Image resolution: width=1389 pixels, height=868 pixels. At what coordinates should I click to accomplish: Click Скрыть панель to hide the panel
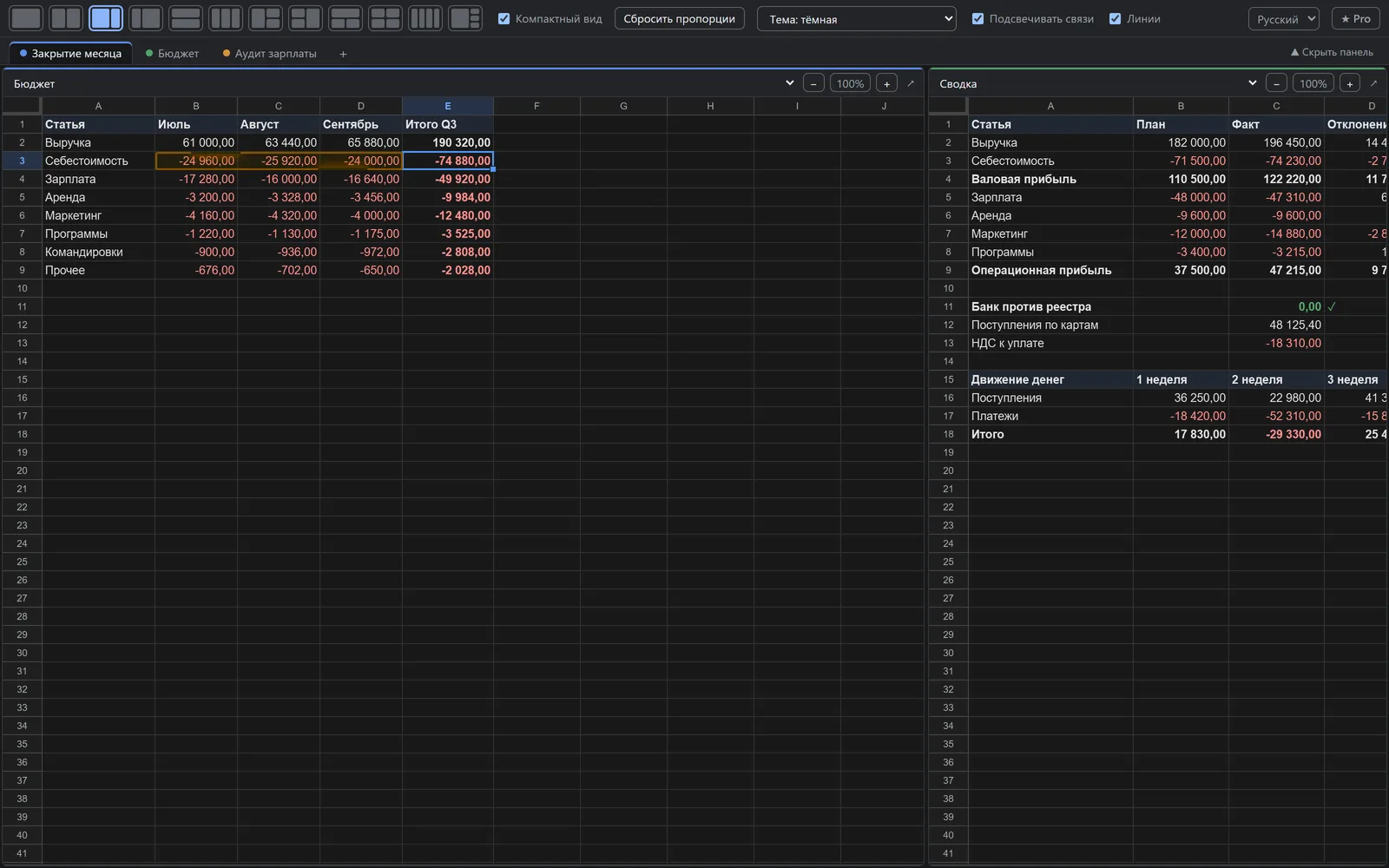click(x=1332, y=52)
